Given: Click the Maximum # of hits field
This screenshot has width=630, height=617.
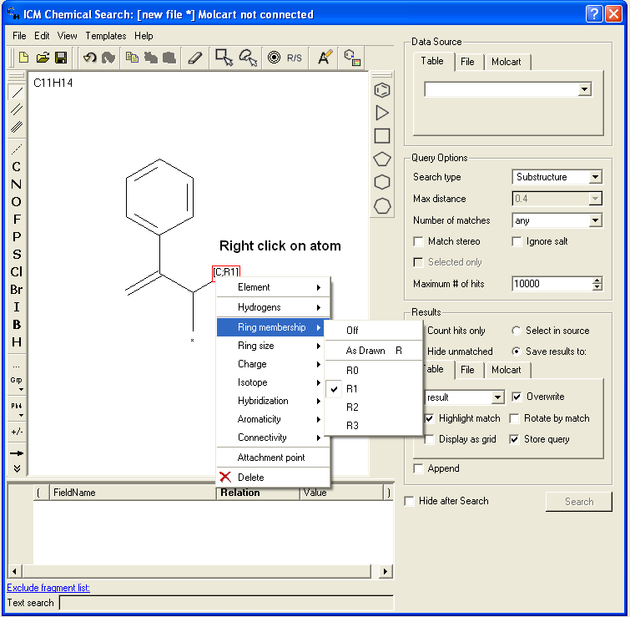Looking at the screenshot, I should (x=550, y=284).
